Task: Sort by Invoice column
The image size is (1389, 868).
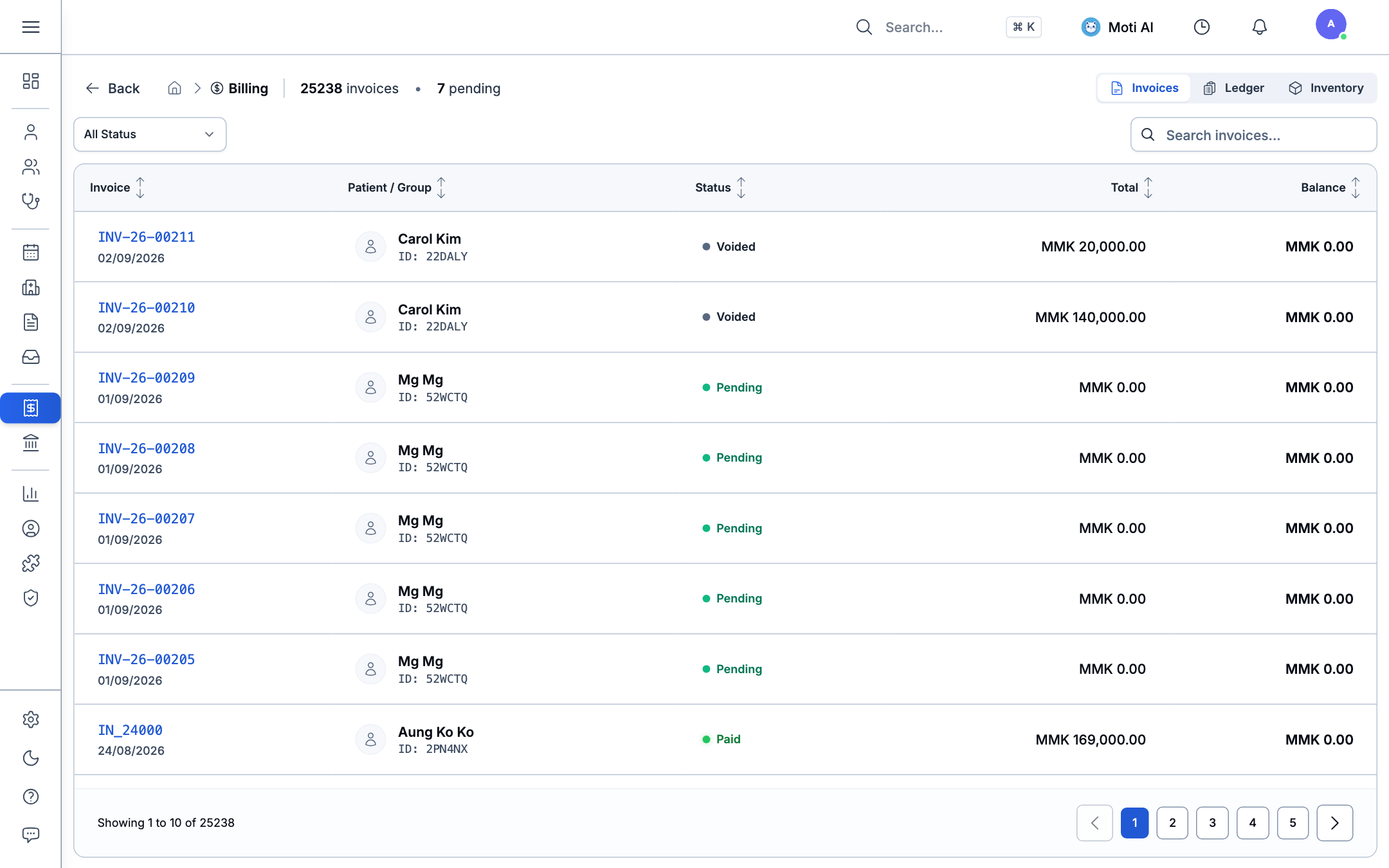Action: click(x=117, y=188)
